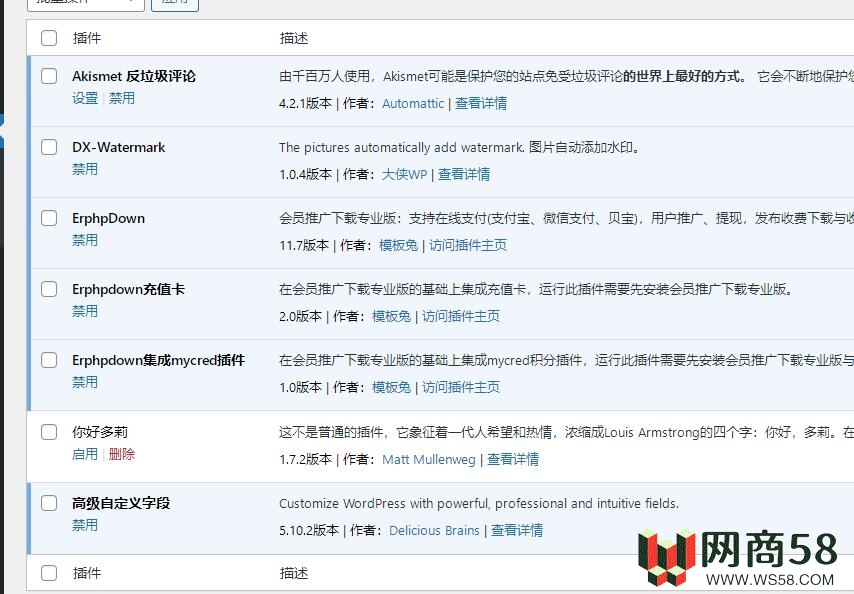
Task: Open 模板兔 author link for 2.0版本 plugin
Action: pyautogui.click(x=392, y=316)
